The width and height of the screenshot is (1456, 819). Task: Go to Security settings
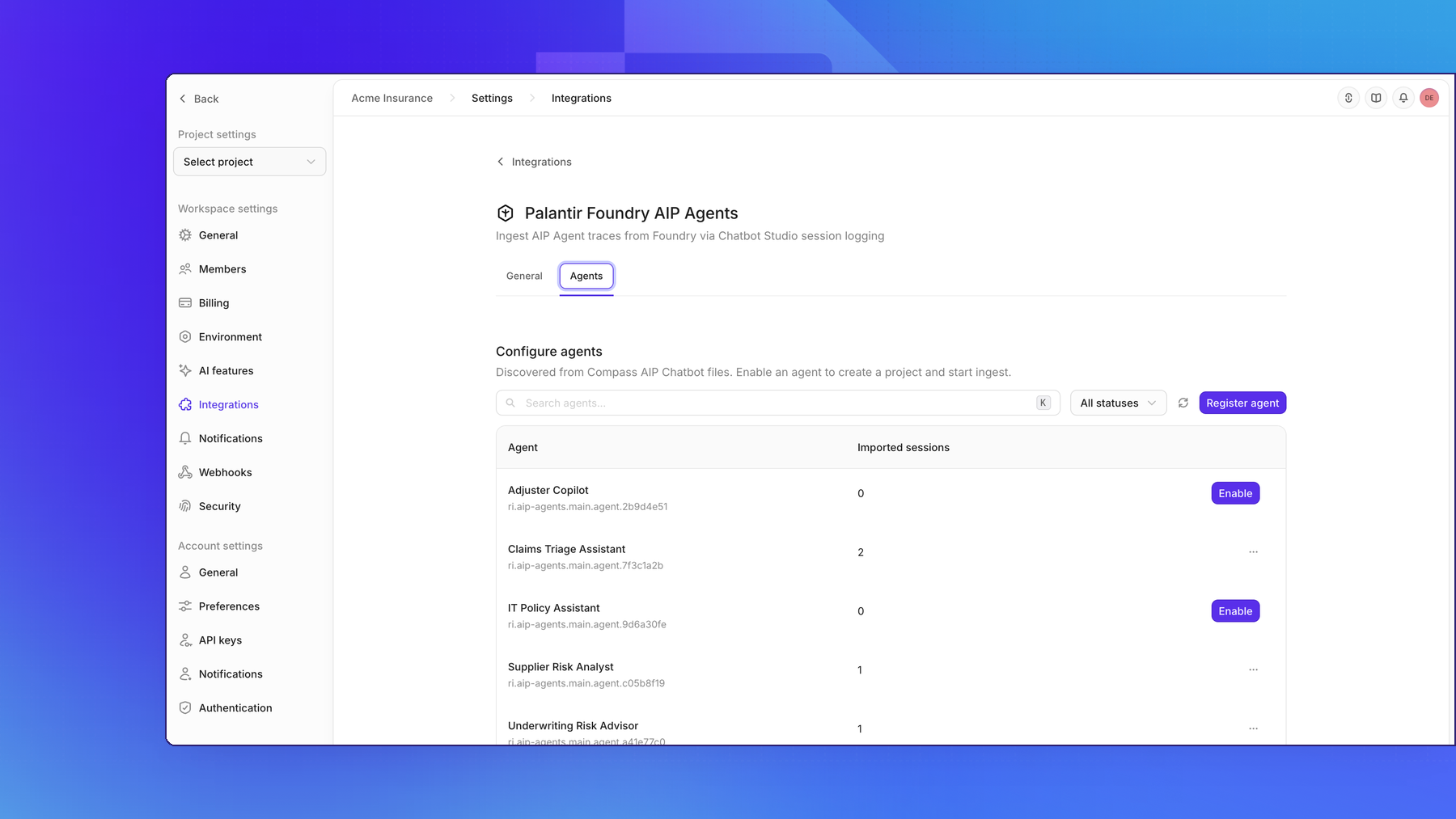[220, 507]
